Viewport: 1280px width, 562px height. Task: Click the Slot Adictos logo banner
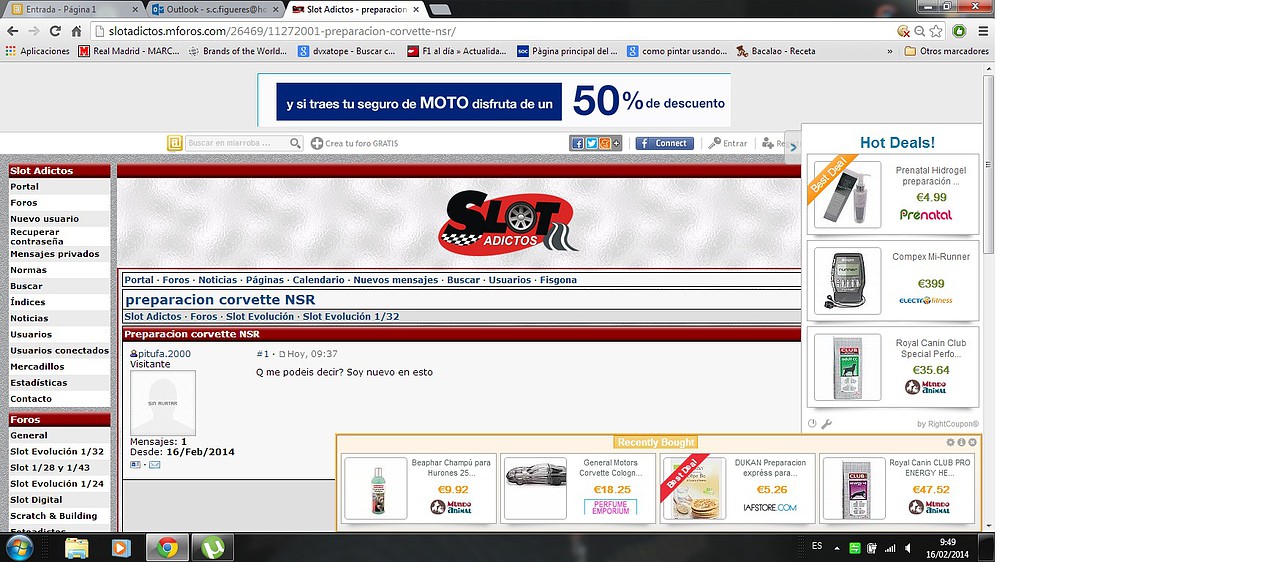[508, 222]
